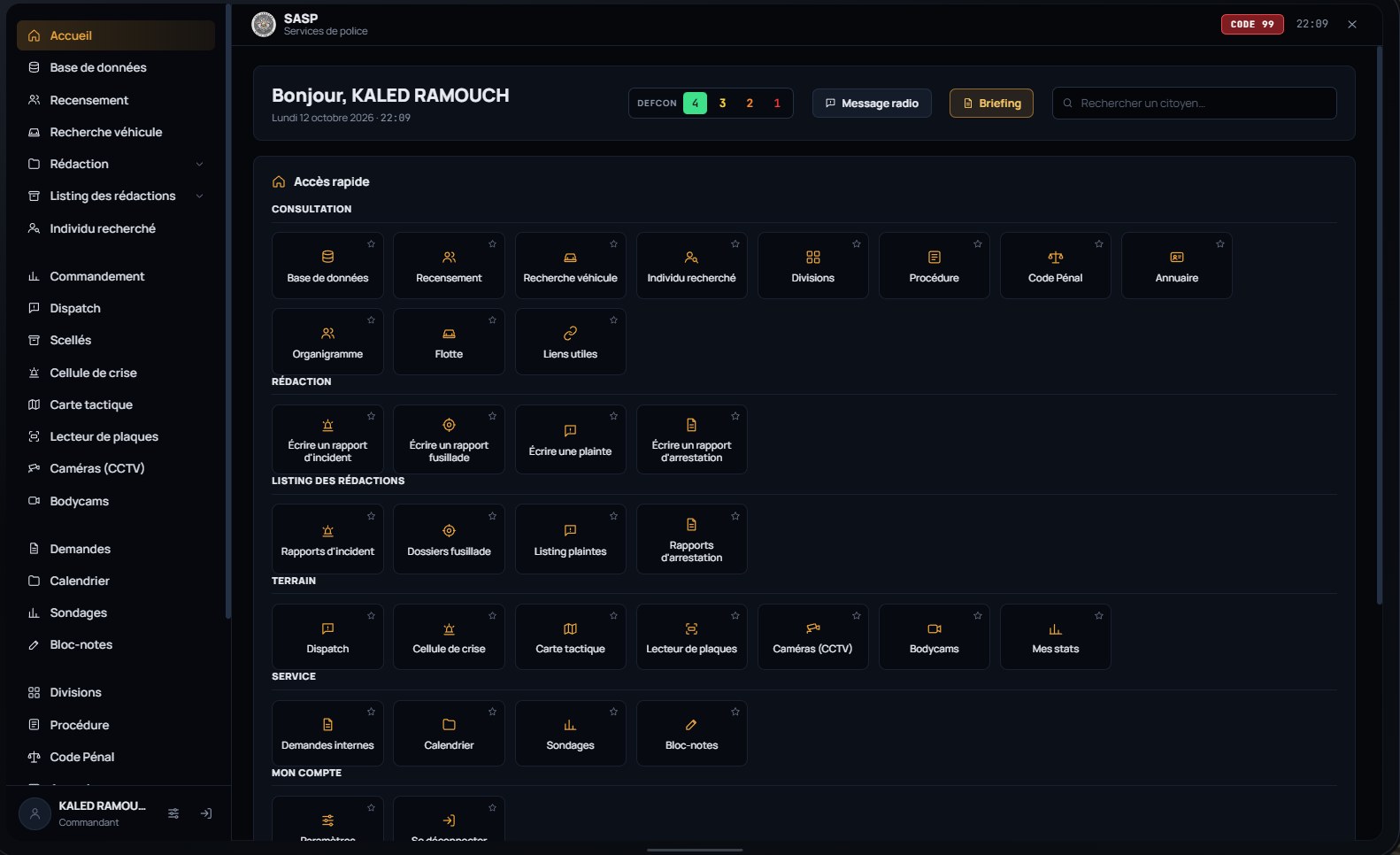1400x855 pixels.
Task: Open Lecteur de plaques in the sidebar
Action: tap(116, 436)
